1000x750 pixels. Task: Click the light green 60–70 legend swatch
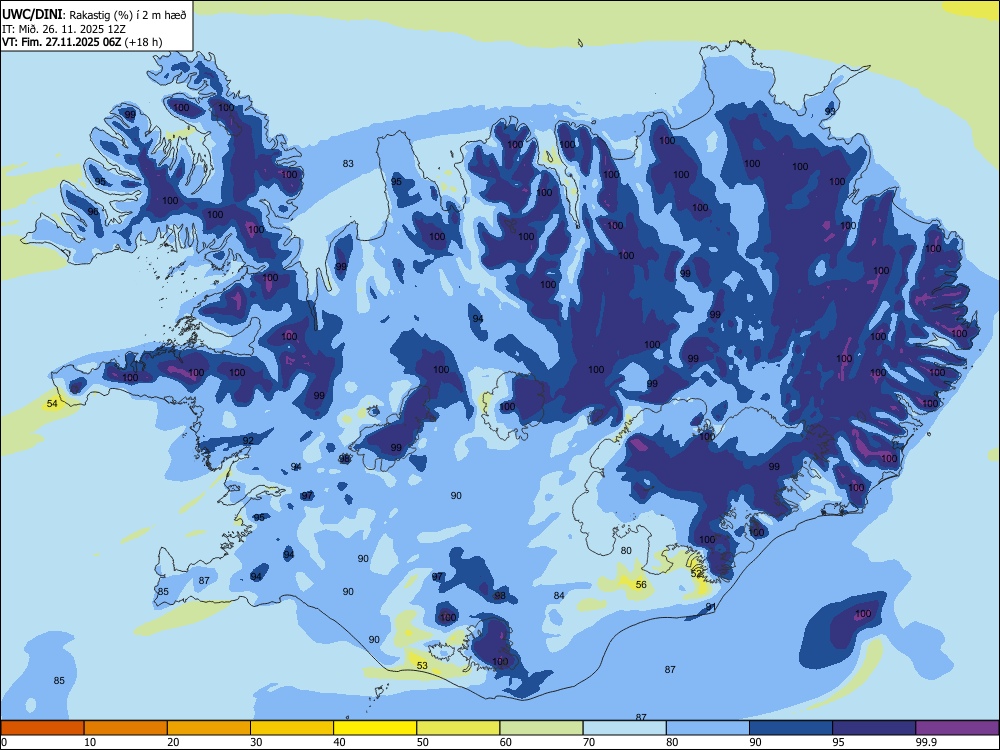[x=541, y=728]
